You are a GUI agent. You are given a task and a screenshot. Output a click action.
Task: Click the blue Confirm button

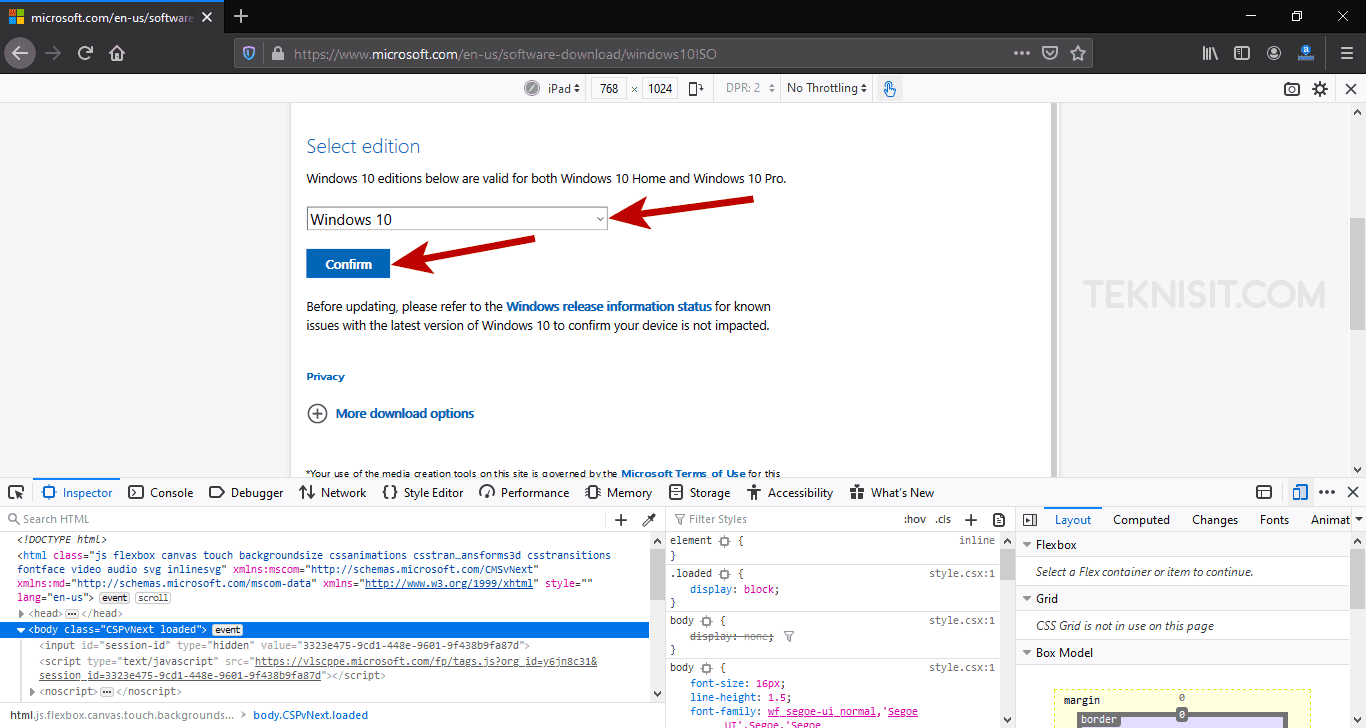[x=349, y=264]
